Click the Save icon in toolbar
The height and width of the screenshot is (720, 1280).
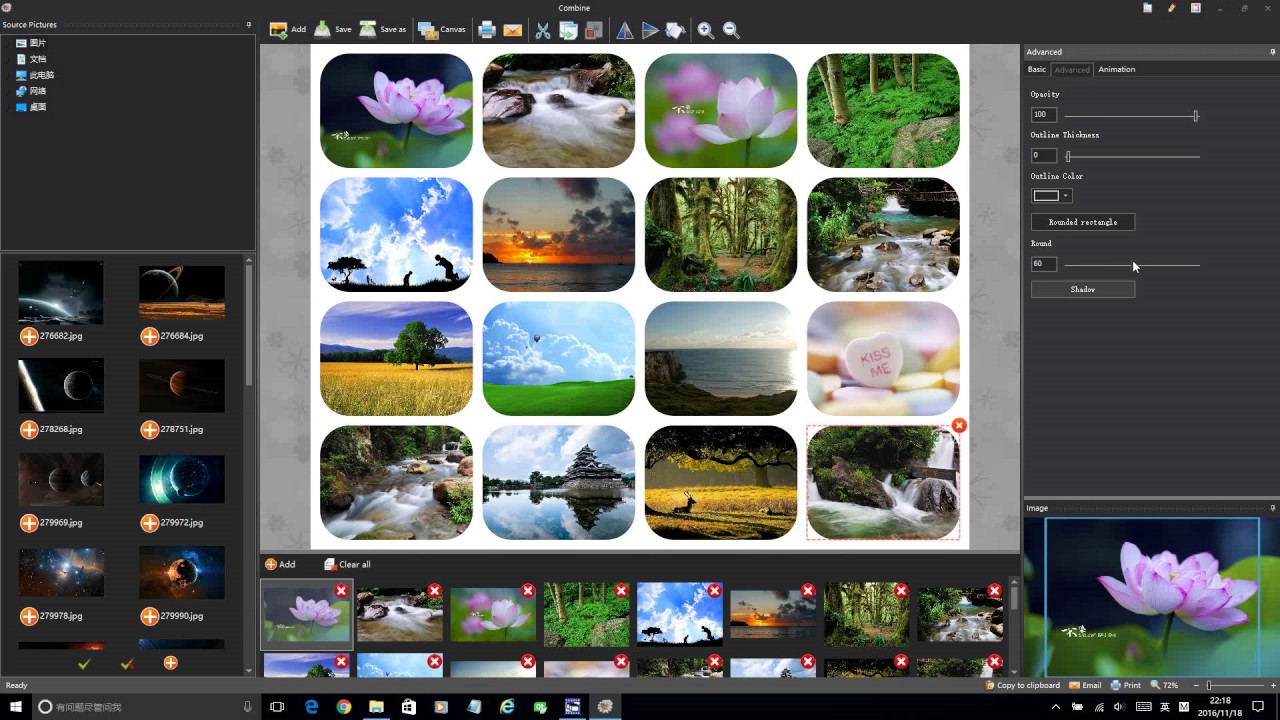(323, 30)
